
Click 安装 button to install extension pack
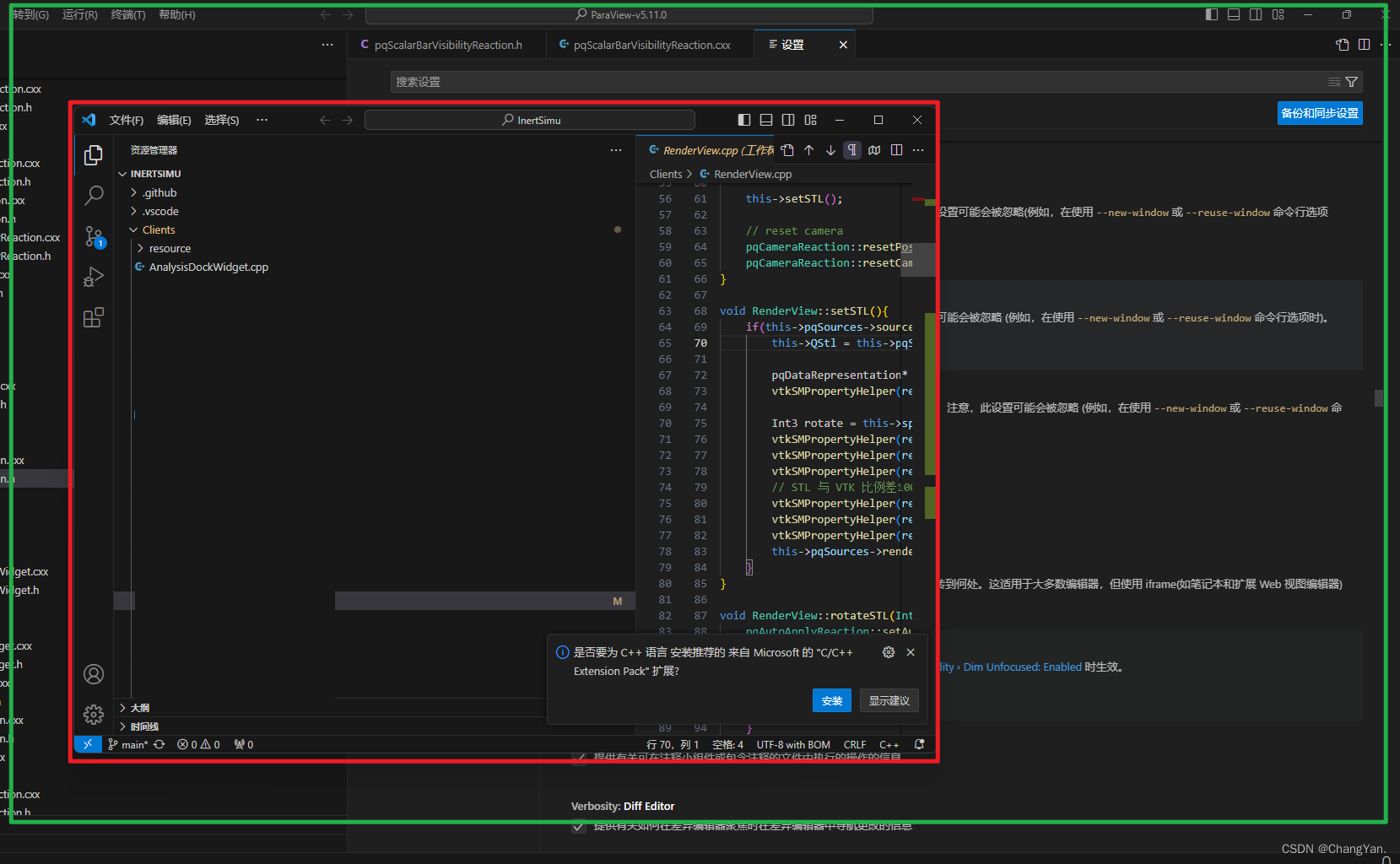click(x=832, y=700)
